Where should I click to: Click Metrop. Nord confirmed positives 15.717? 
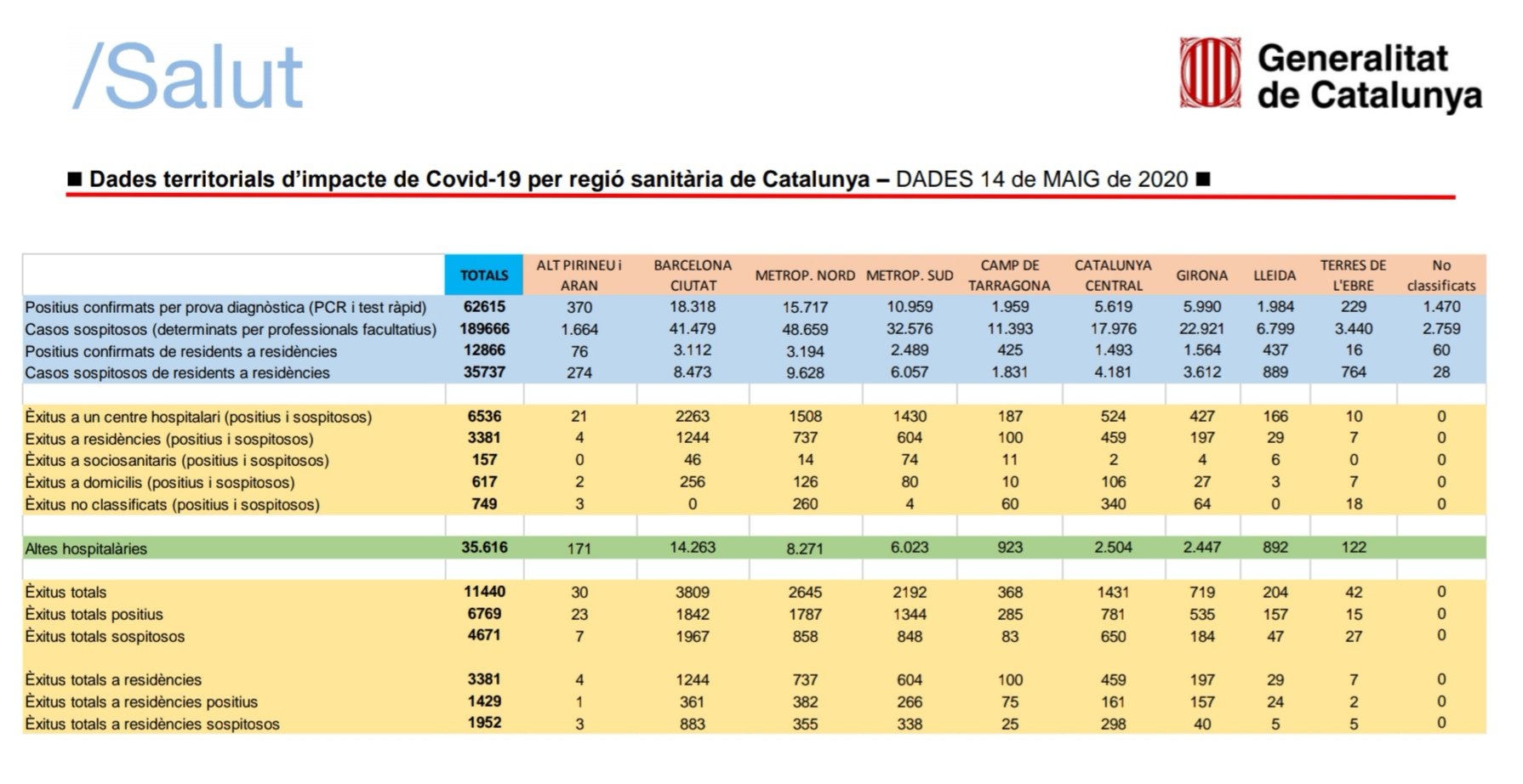pyautogui.click(x=805, y=307)
